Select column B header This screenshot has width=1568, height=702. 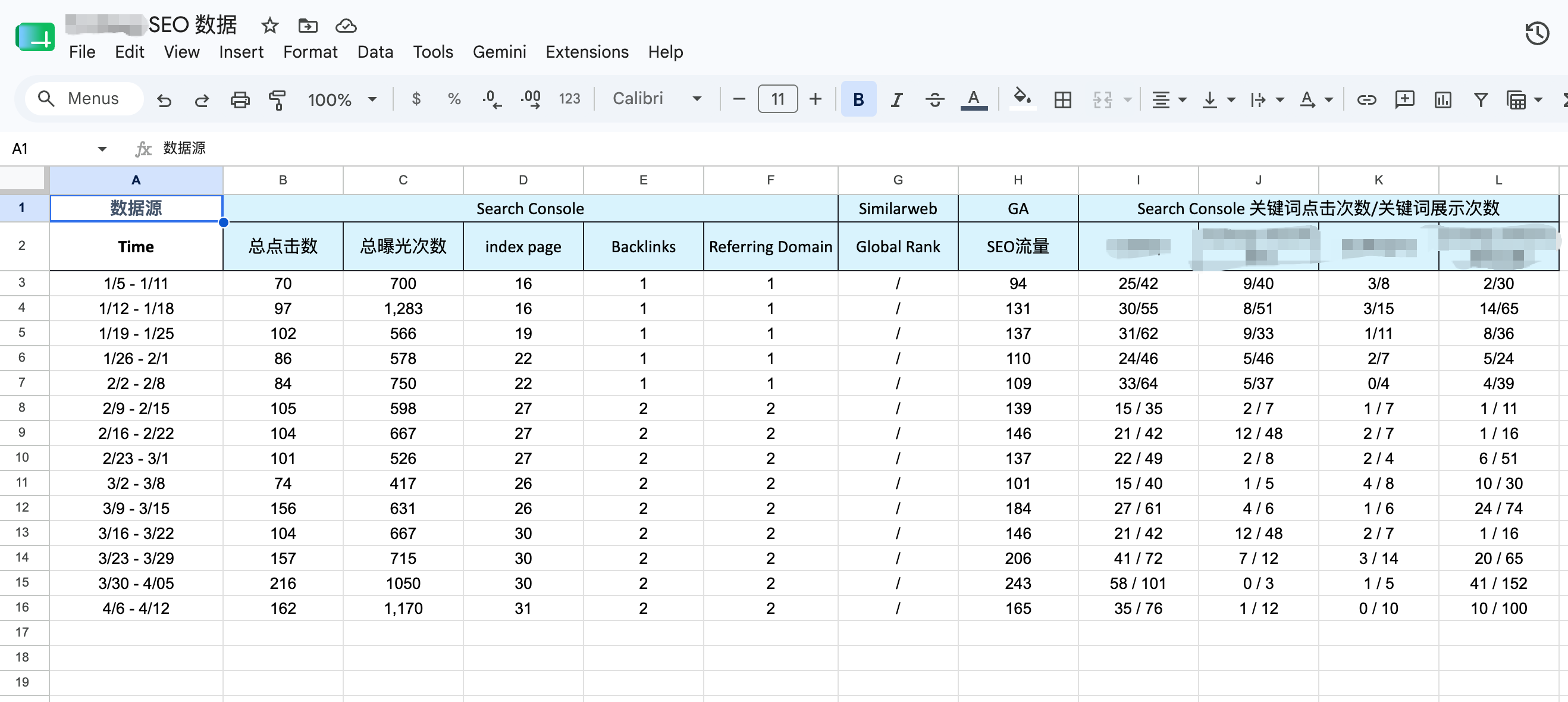pyautogui.click(x=283, y=180)
